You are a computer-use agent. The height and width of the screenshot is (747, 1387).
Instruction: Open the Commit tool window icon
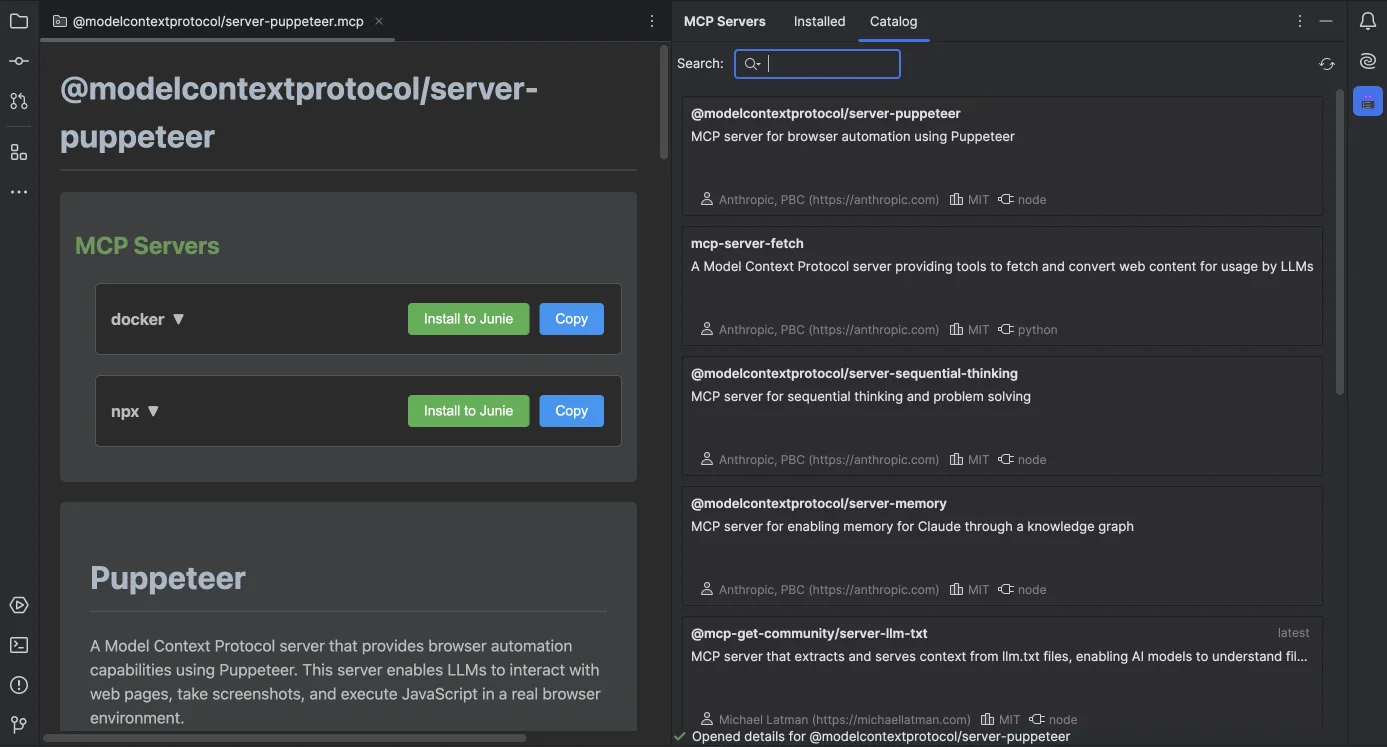pyautogui.click(x=19, y=61)
